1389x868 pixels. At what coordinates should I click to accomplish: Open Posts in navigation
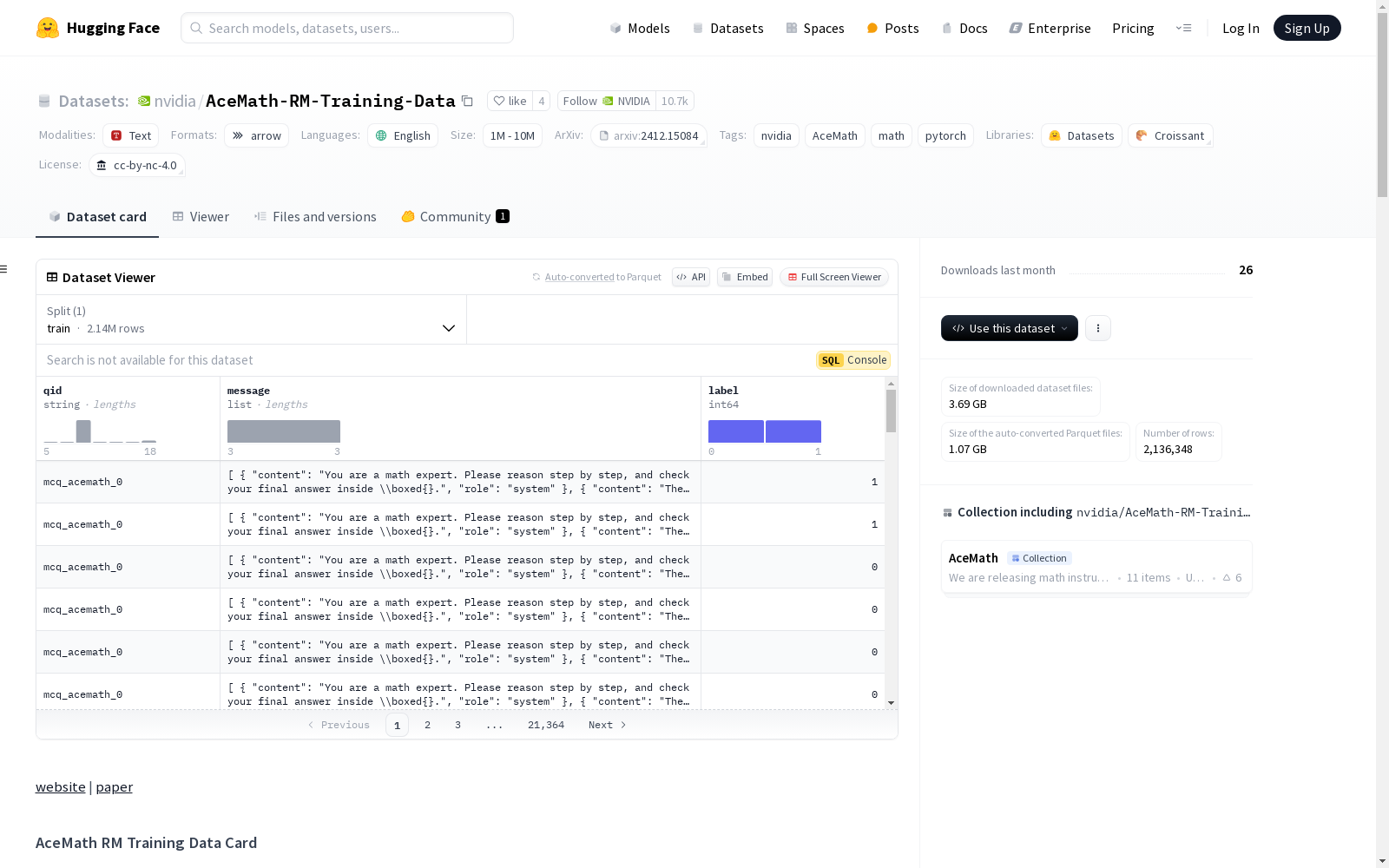892,28
